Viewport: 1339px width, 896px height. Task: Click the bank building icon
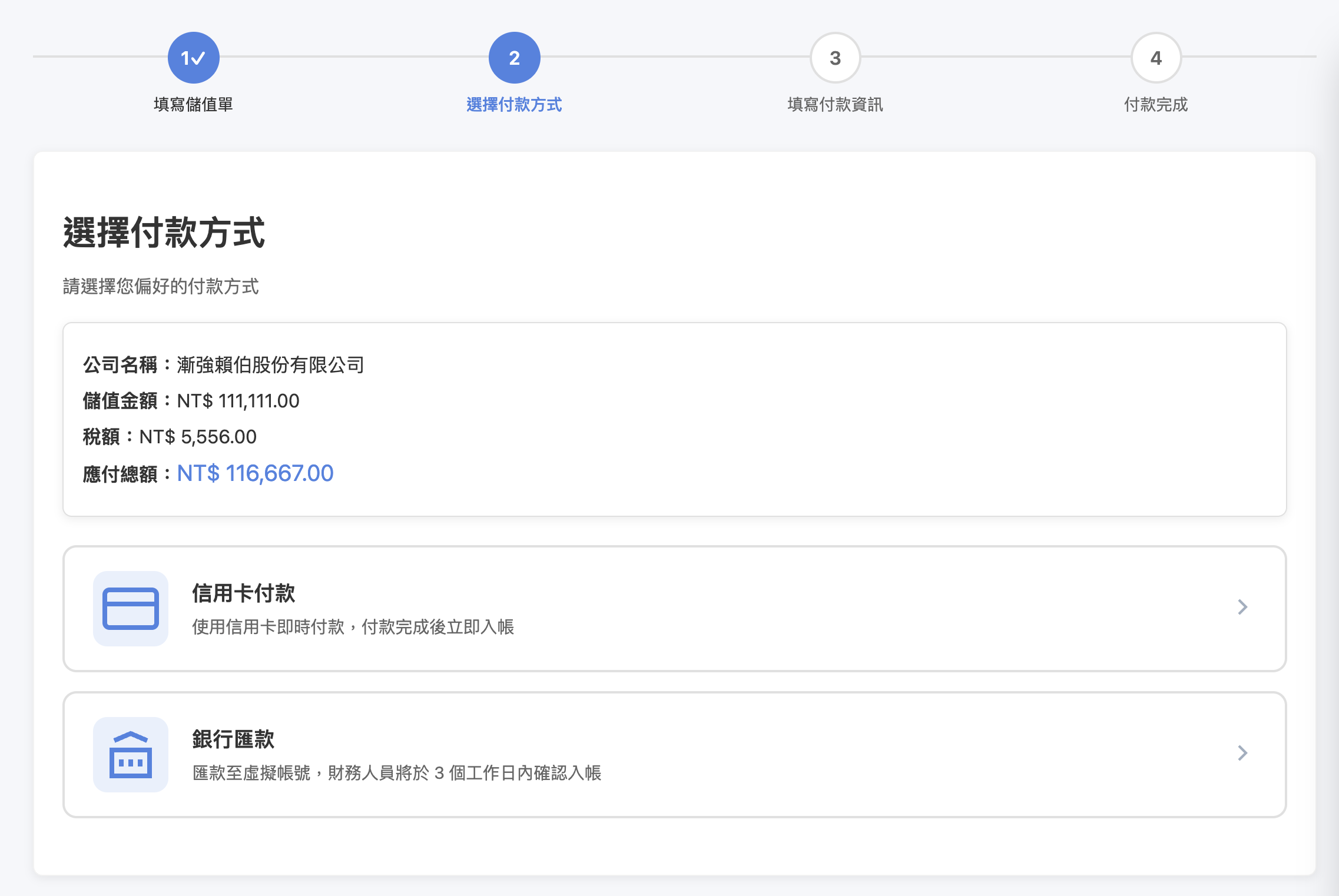pyautogui.click(x=131, y=755)
